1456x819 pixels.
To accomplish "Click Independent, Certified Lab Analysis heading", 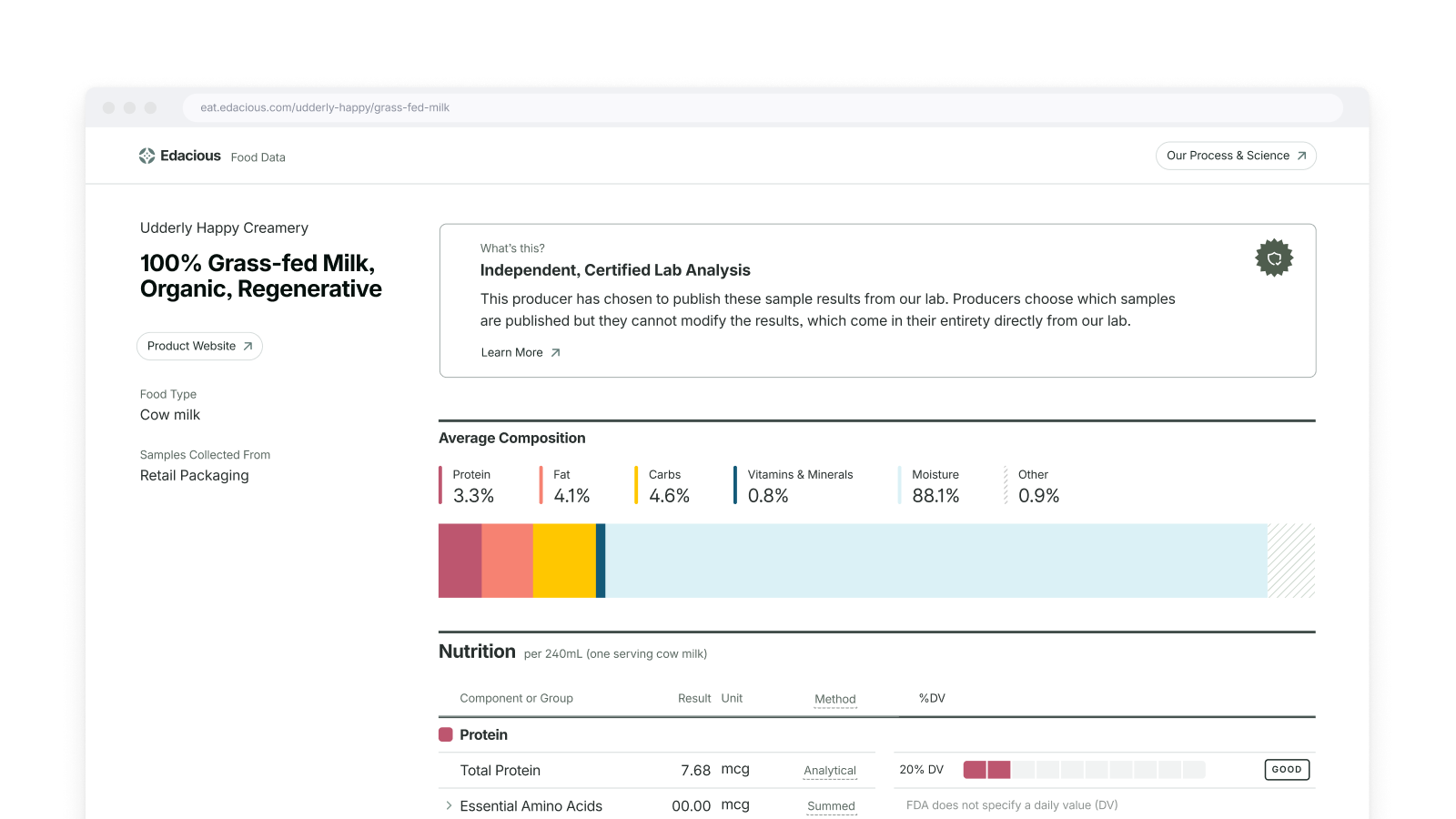I will (x=615, y=270).
